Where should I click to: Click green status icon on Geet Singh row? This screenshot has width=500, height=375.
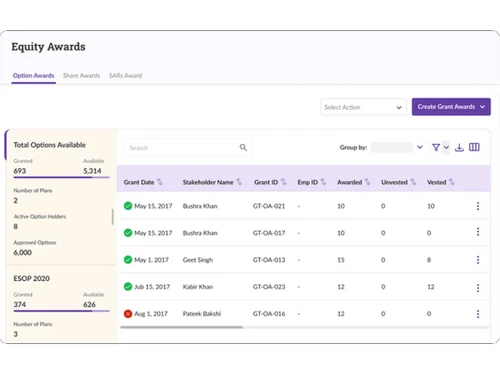pos(128,259)
